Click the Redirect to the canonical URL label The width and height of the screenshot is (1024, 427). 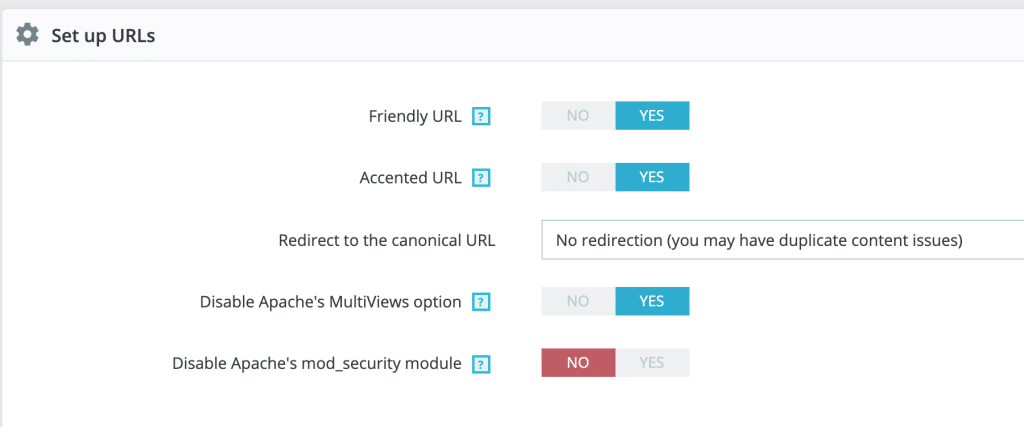[386, 240]
